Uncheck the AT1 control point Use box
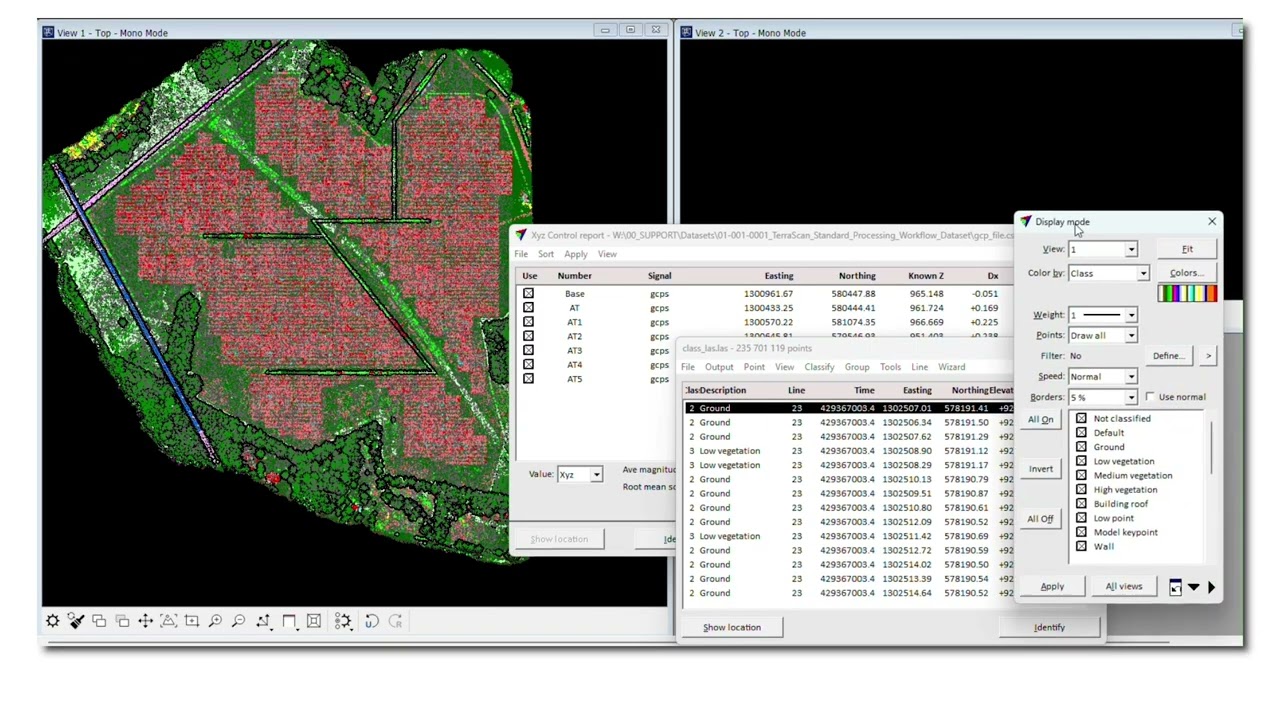1280x720 pixels. pyautogui.click(x=528, y=322)
